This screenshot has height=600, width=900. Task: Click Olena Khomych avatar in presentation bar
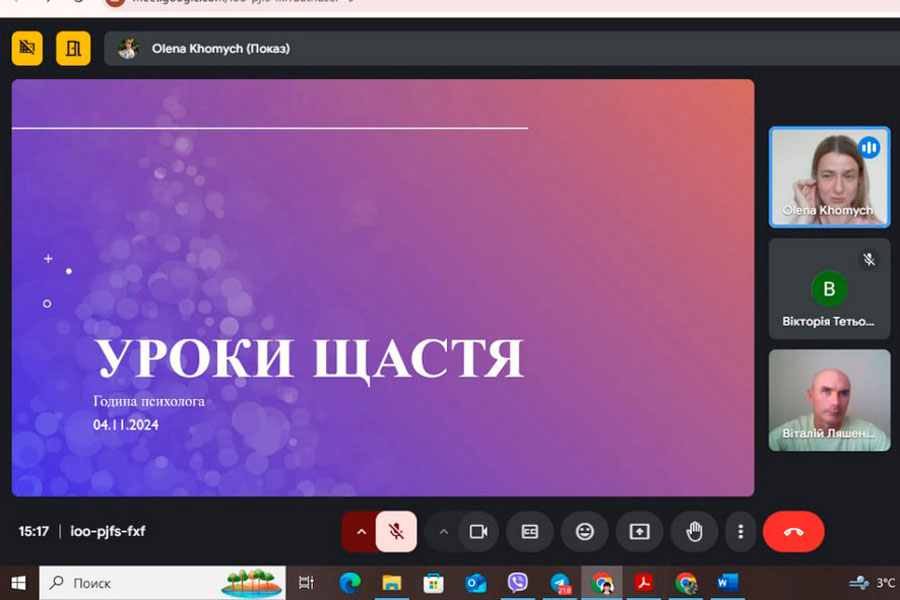point(128,49)
